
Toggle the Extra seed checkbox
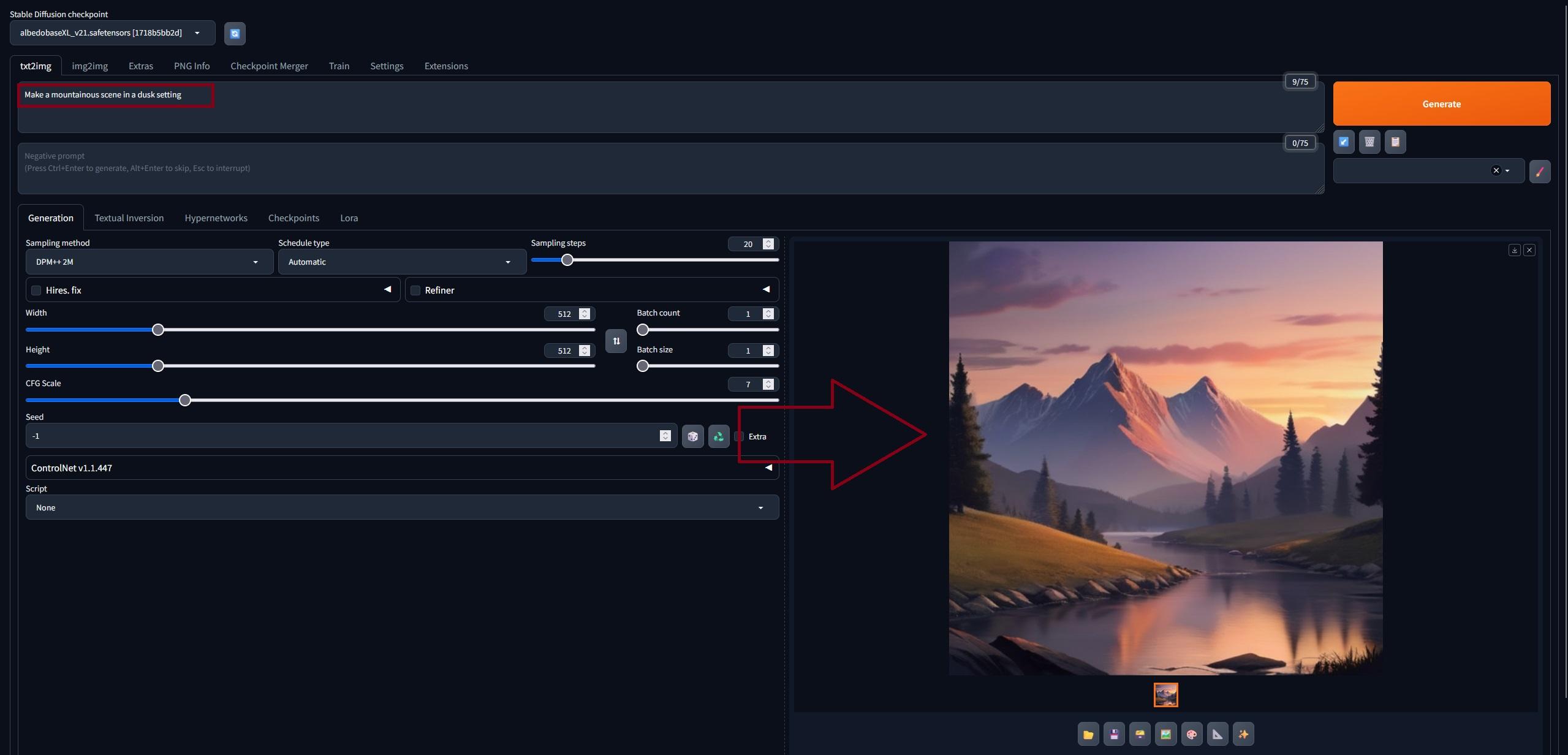(740, 436)
